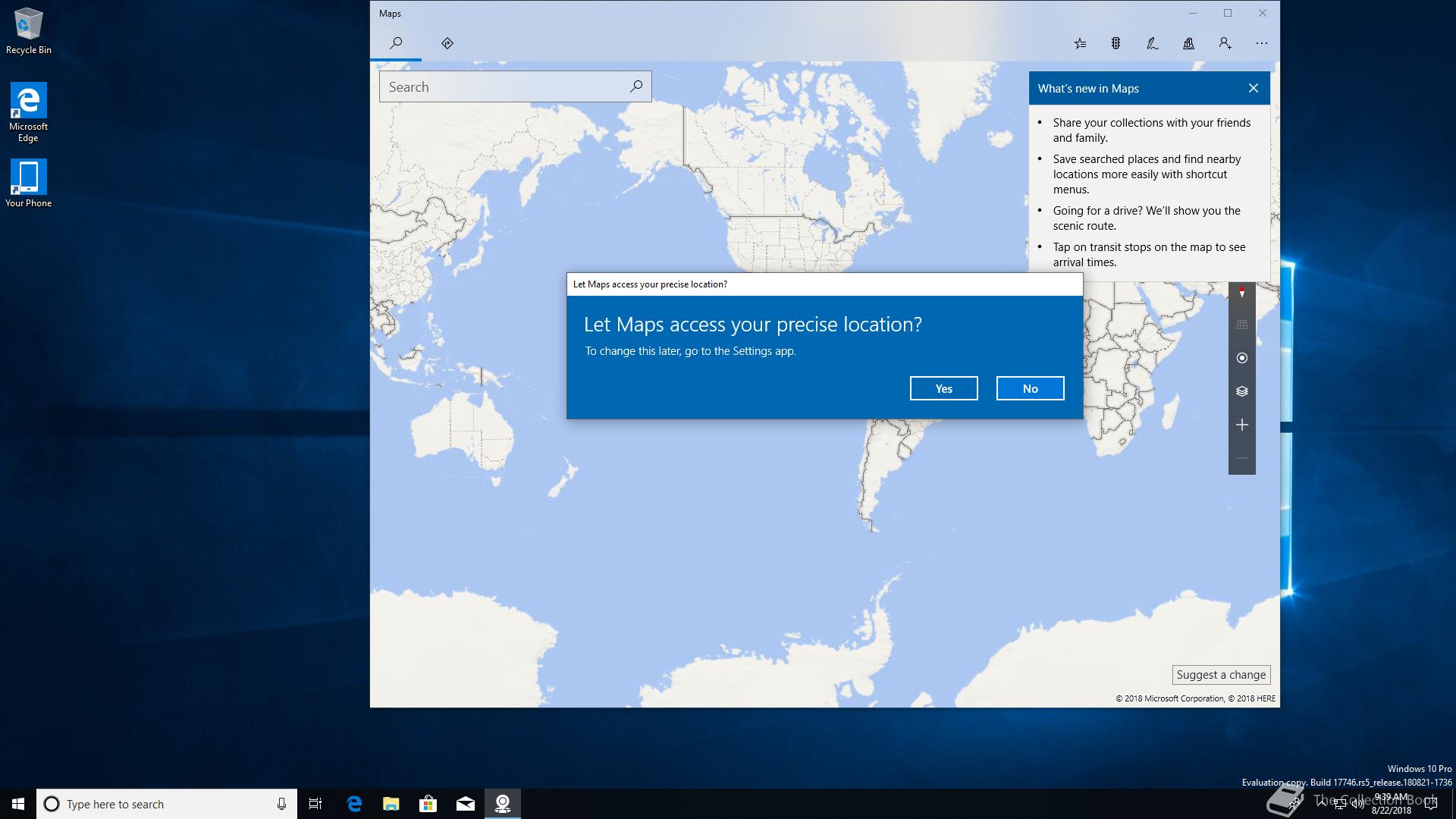This screenshot has width=1456, height=819.
Task: Open the Search tab in Maps
Action: (x=396, y=43)
